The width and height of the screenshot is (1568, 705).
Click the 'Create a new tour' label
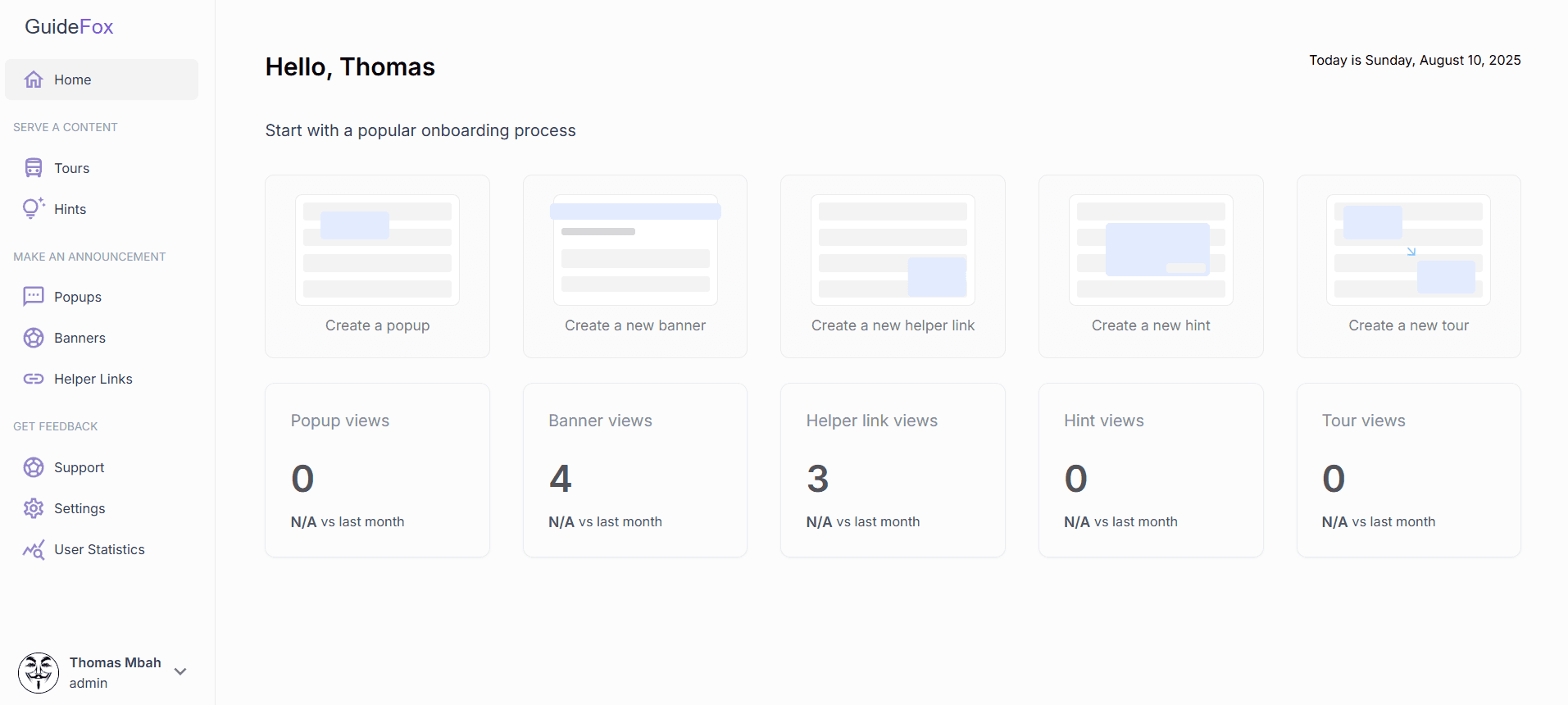(1408, 325)
